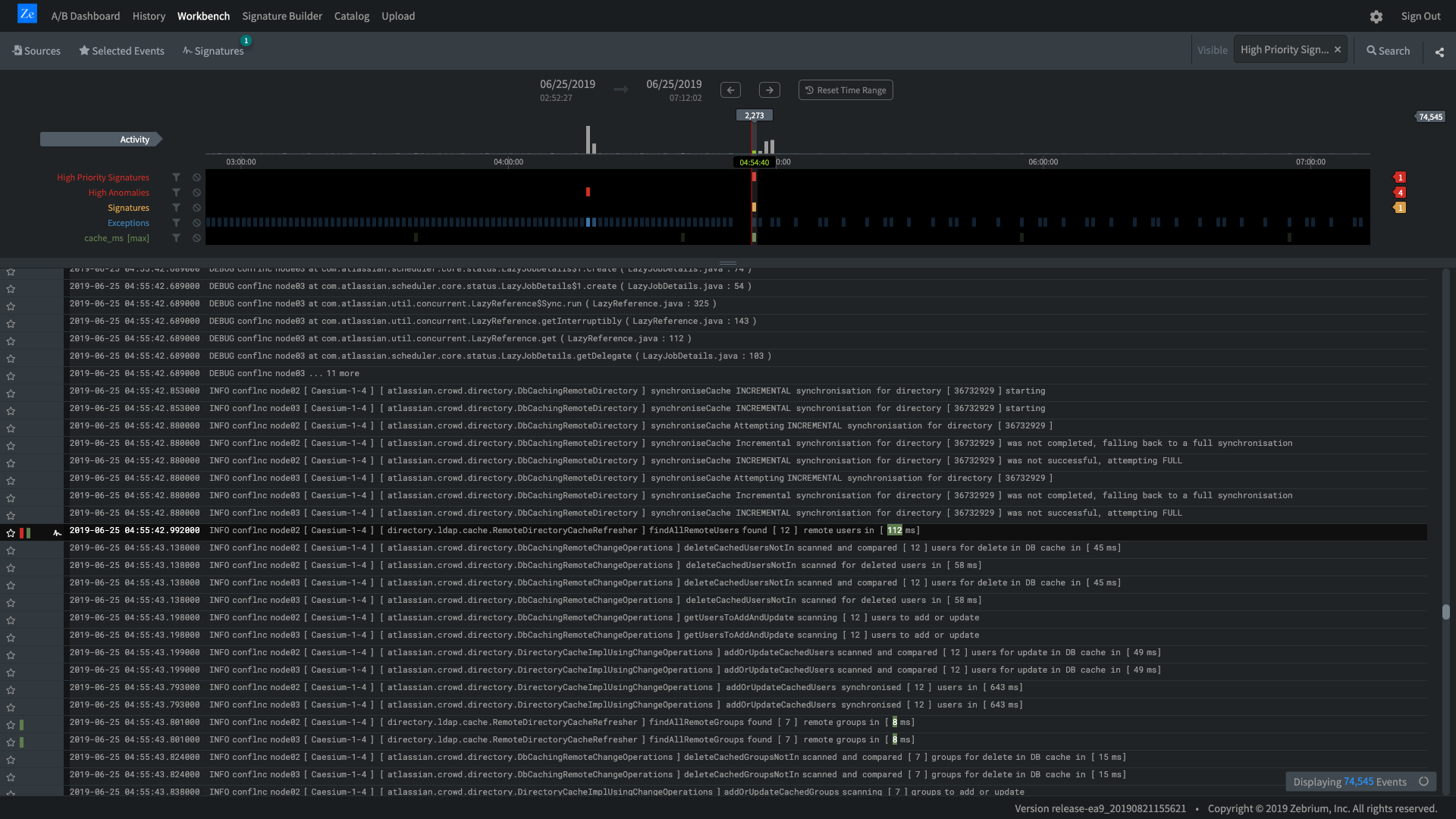
Task: Click panel splitter handle above log list
Action: point(728,263)
